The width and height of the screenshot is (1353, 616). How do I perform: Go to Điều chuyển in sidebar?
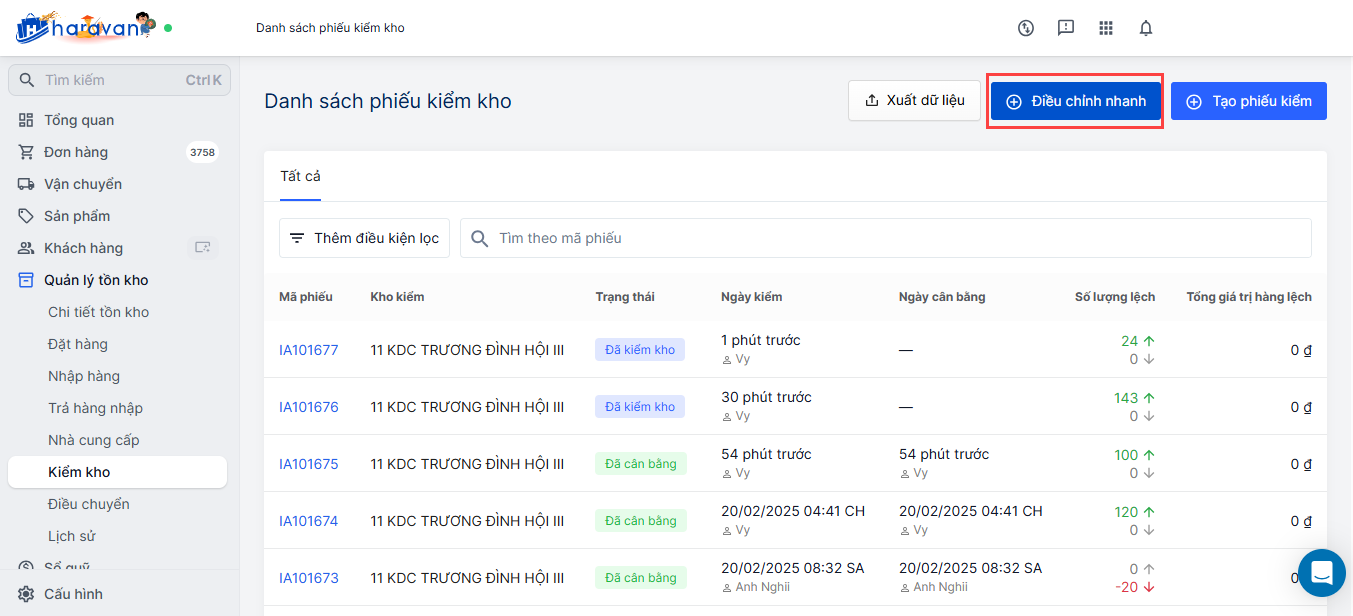[89, 504]
